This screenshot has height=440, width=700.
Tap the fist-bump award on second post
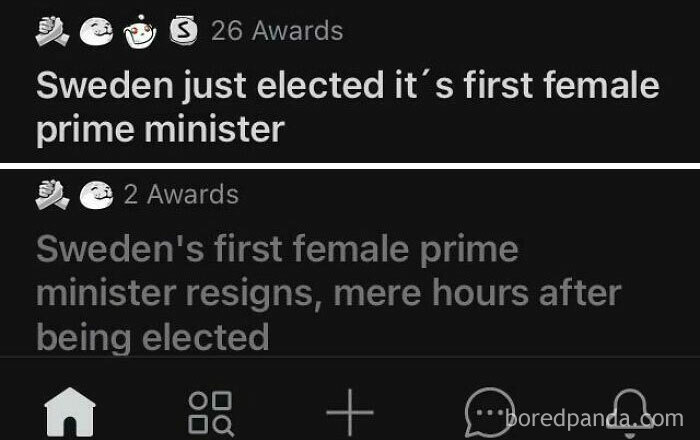[x=52, y=195]
